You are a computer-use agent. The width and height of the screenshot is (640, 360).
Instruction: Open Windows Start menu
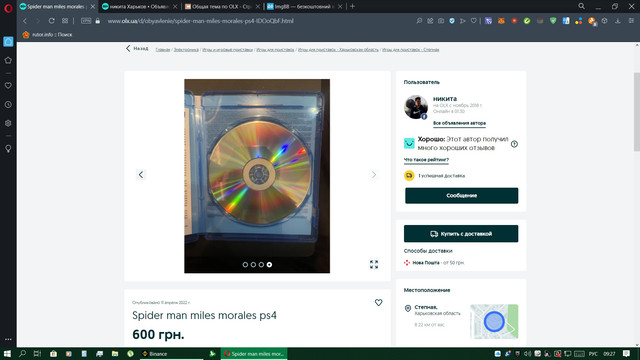7,353
